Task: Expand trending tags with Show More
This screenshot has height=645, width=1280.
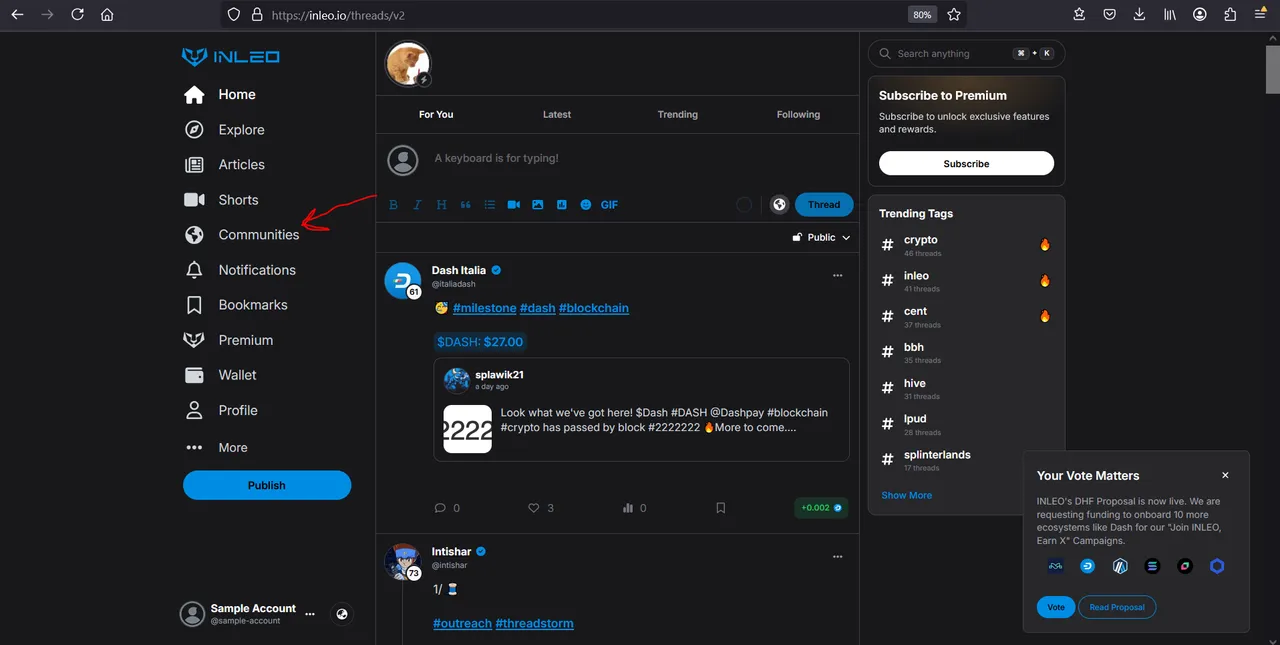Action: (x=907, y=495)
